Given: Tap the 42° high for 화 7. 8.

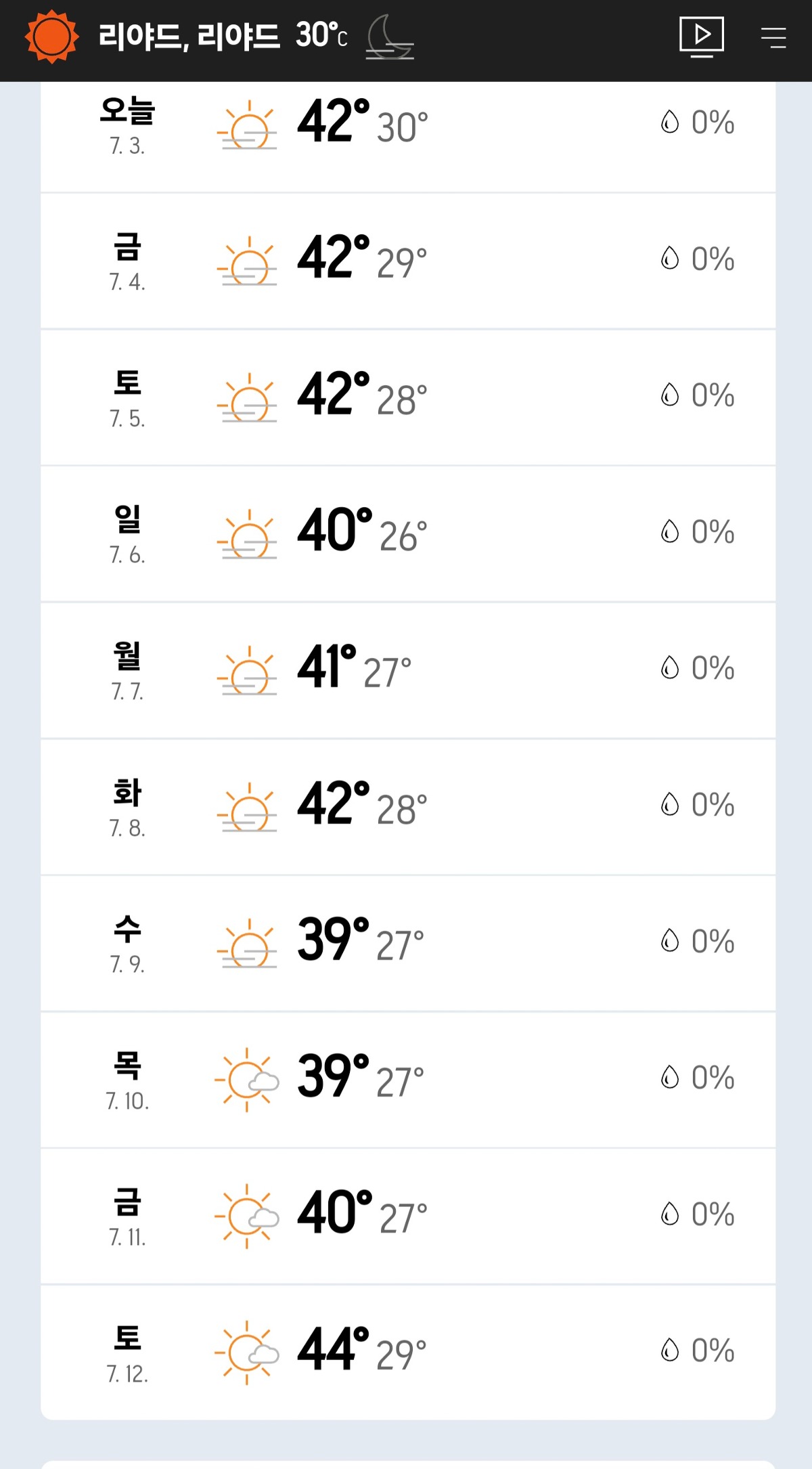Looking at the screenshot, I should (x=333, y=804).
